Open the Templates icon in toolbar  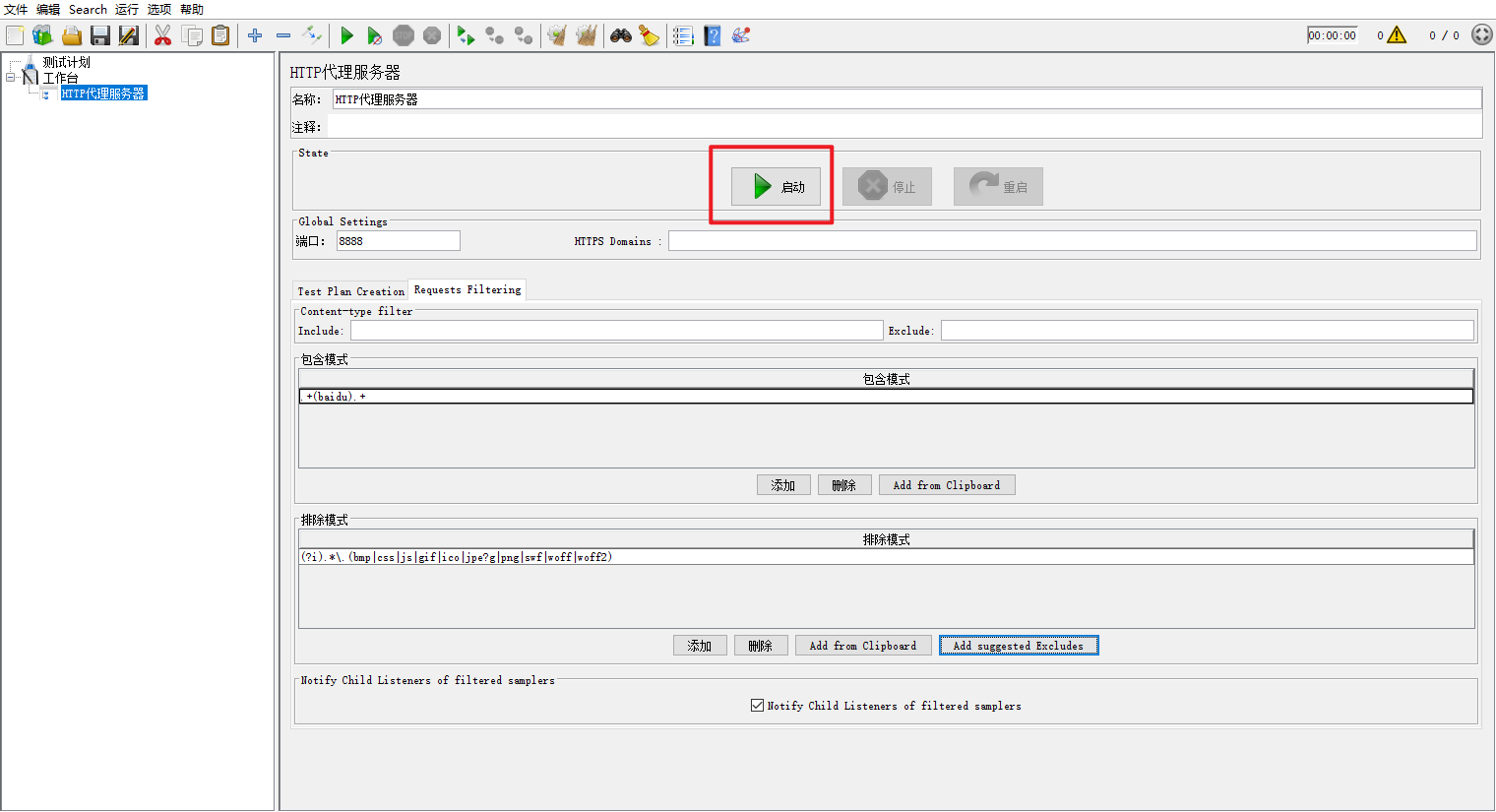[x=42, y=35]
